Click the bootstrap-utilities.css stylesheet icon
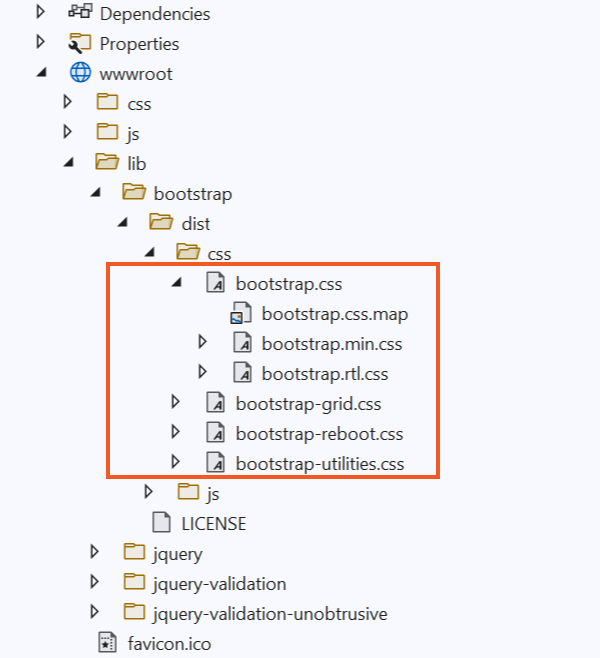 216,462
